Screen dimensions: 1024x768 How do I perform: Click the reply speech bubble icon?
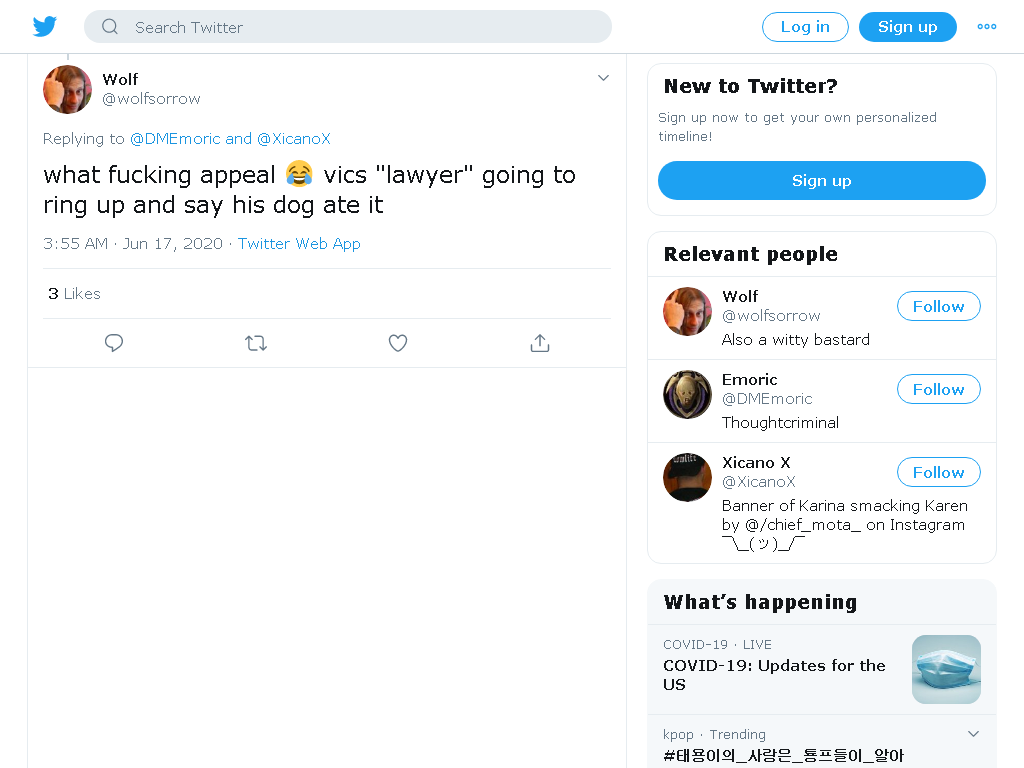click(x=114, y=343)
